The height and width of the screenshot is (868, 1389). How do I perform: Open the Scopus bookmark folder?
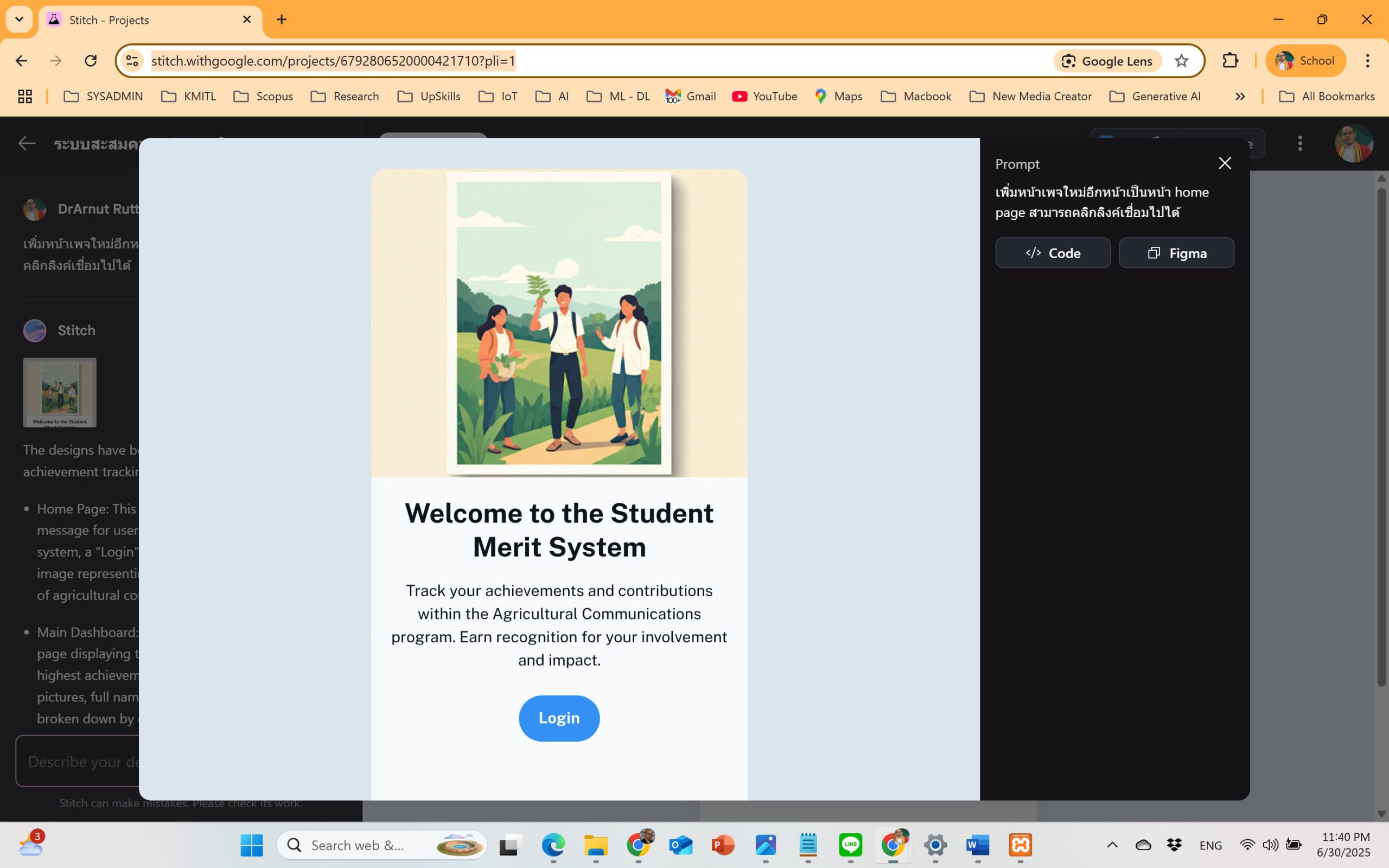point(263,97)
